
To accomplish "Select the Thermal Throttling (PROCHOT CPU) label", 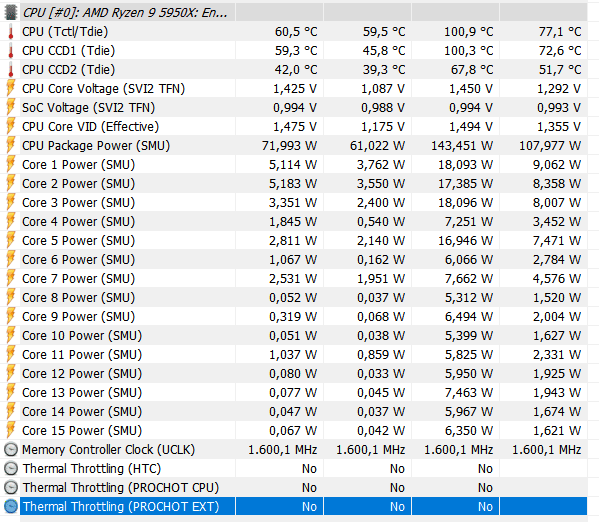I will [121, 487].
